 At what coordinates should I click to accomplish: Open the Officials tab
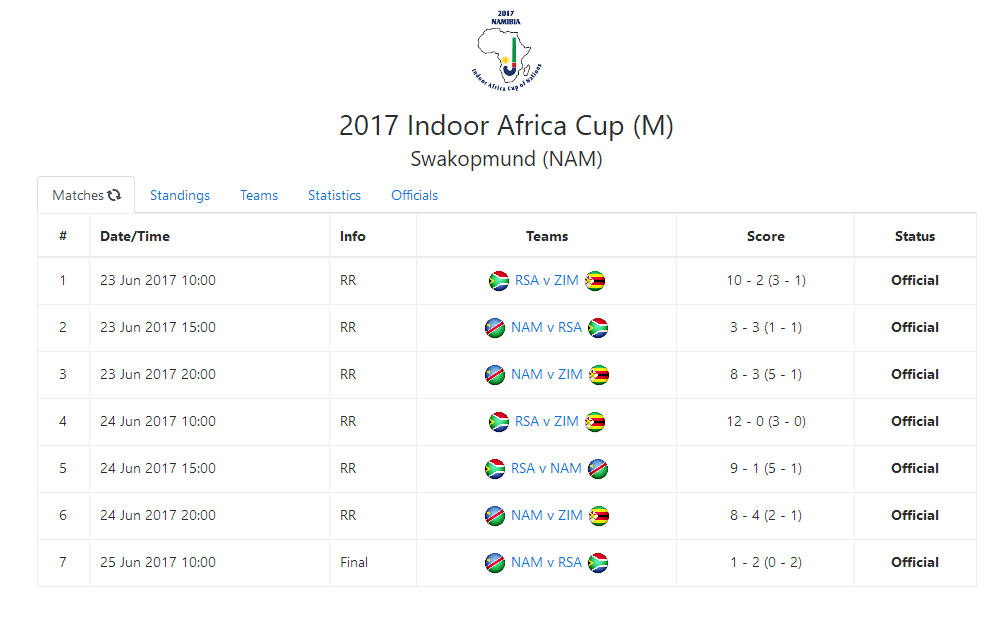coord(415,195)
